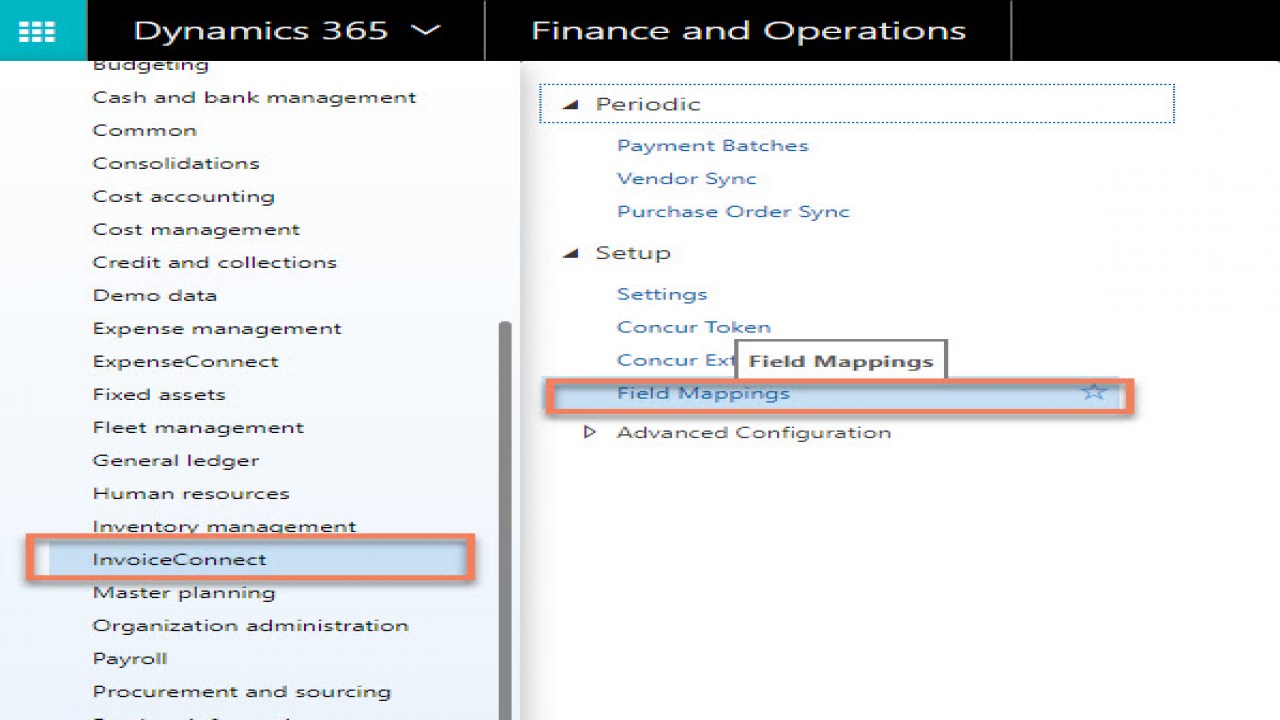
Task: Click the modules list vertical scrollbar
Action: pos(505,520)
